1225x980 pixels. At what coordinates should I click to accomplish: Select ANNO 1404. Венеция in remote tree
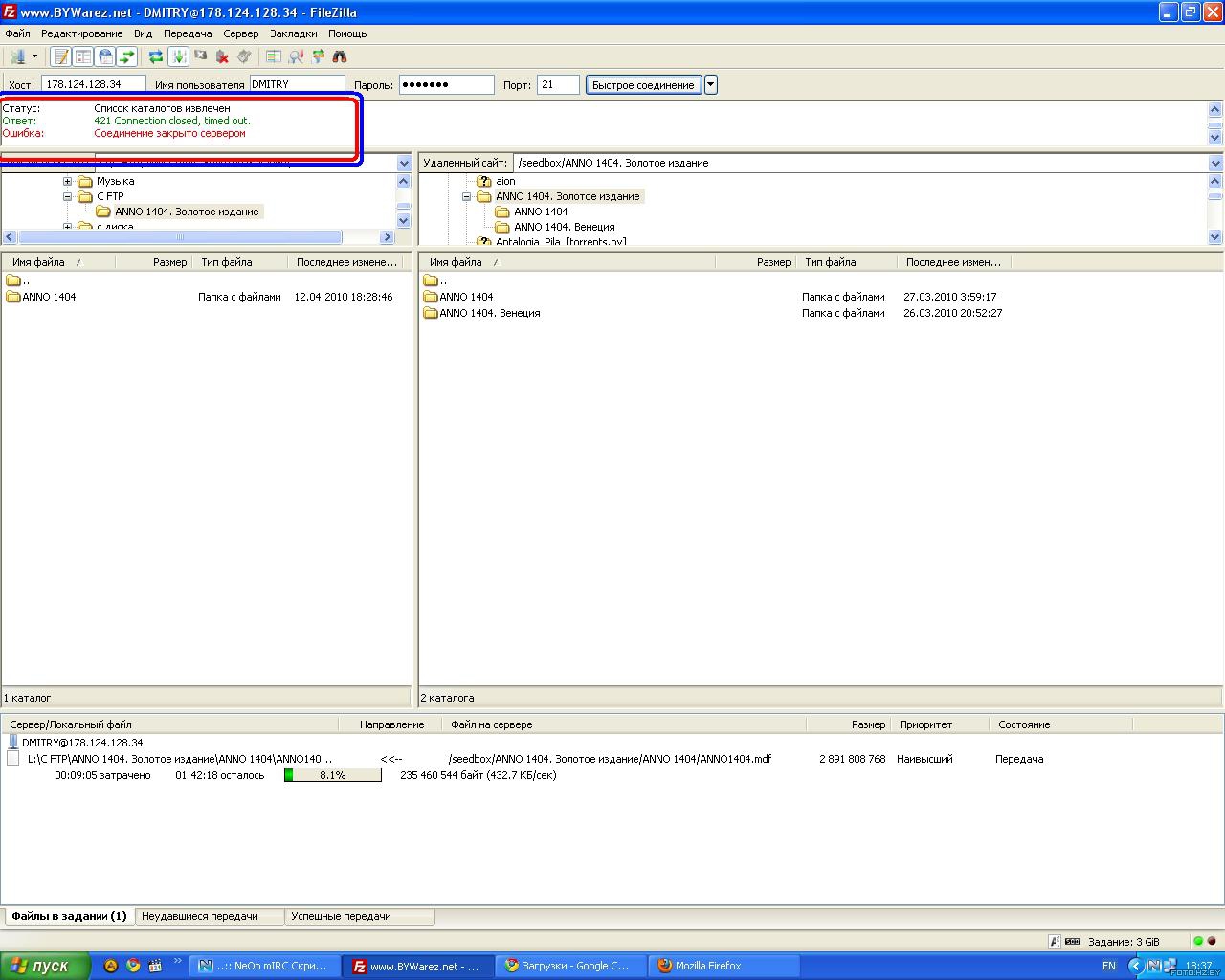(x=564, y=227)
